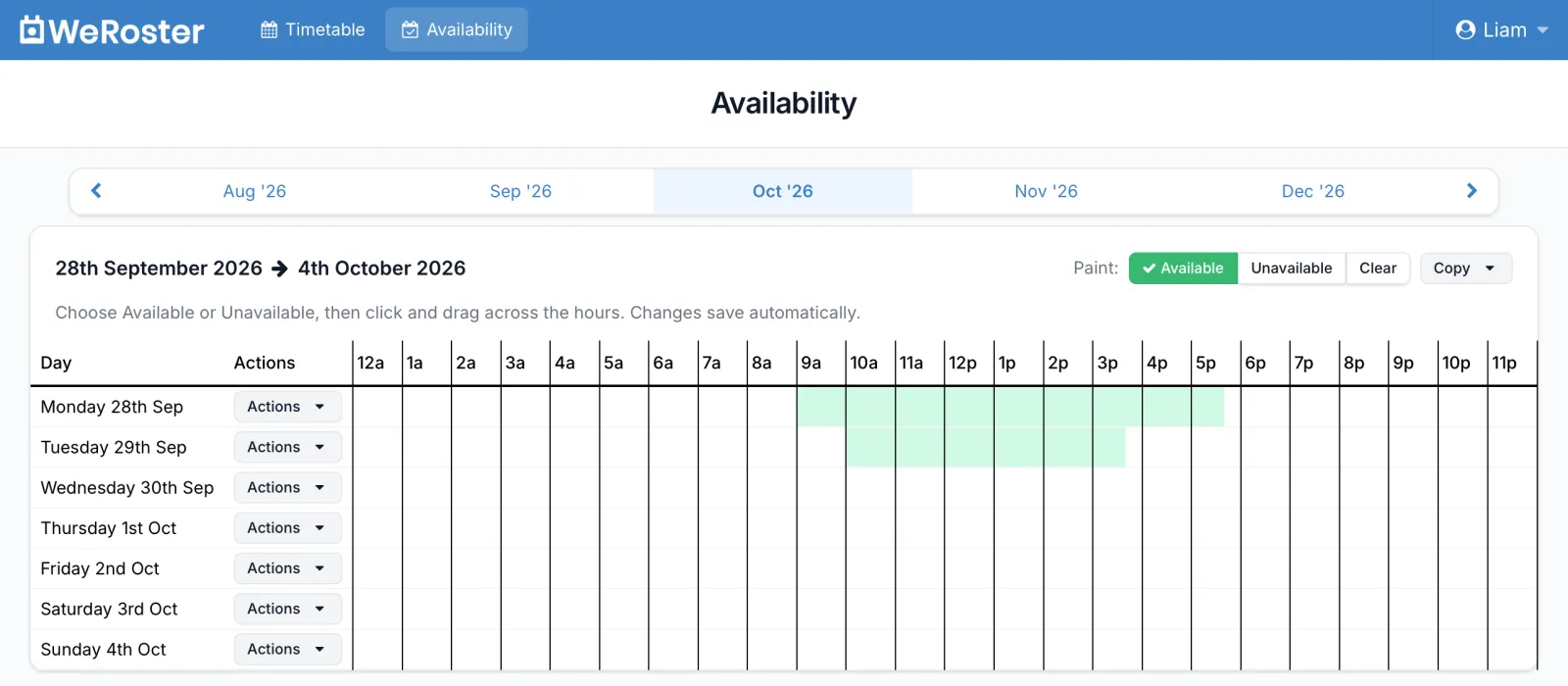This screenshot has height=686, width=1568.
Task: Click the 12p hour column header
Action: pyautogui.click(x=969, y=363)
